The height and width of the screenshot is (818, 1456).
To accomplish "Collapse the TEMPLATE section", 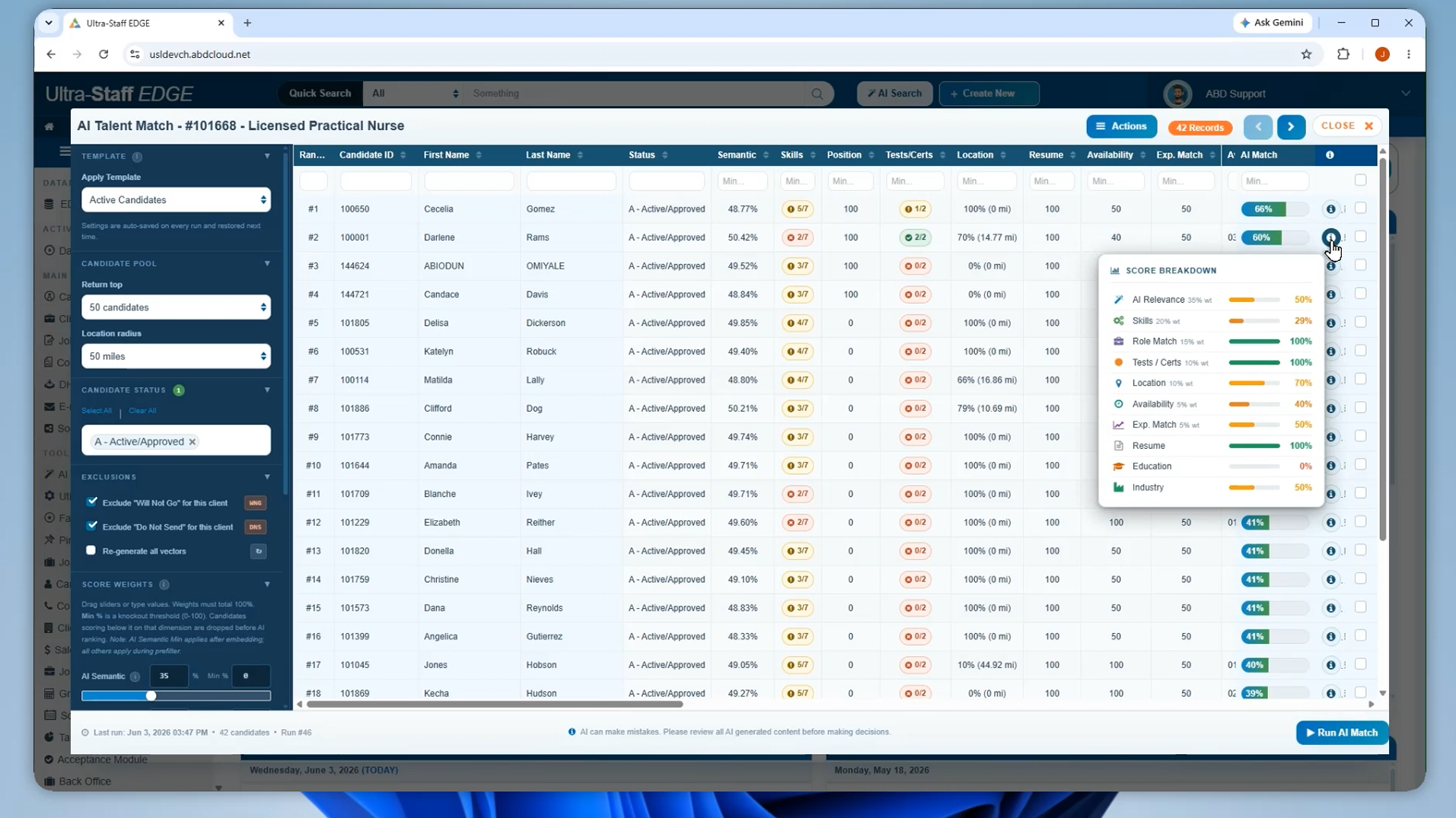I will pyautogui.click(x=267, y=157).
